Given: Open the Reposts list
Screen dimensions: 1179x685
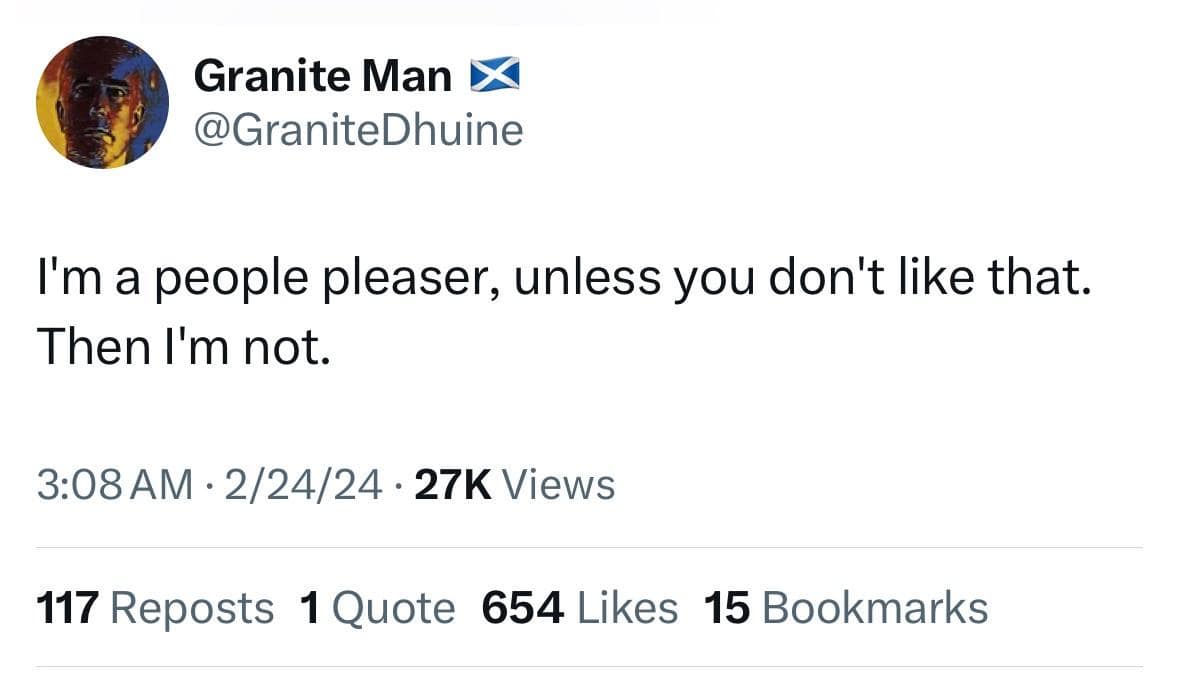Looking at the screenshot, I should 192,608.
